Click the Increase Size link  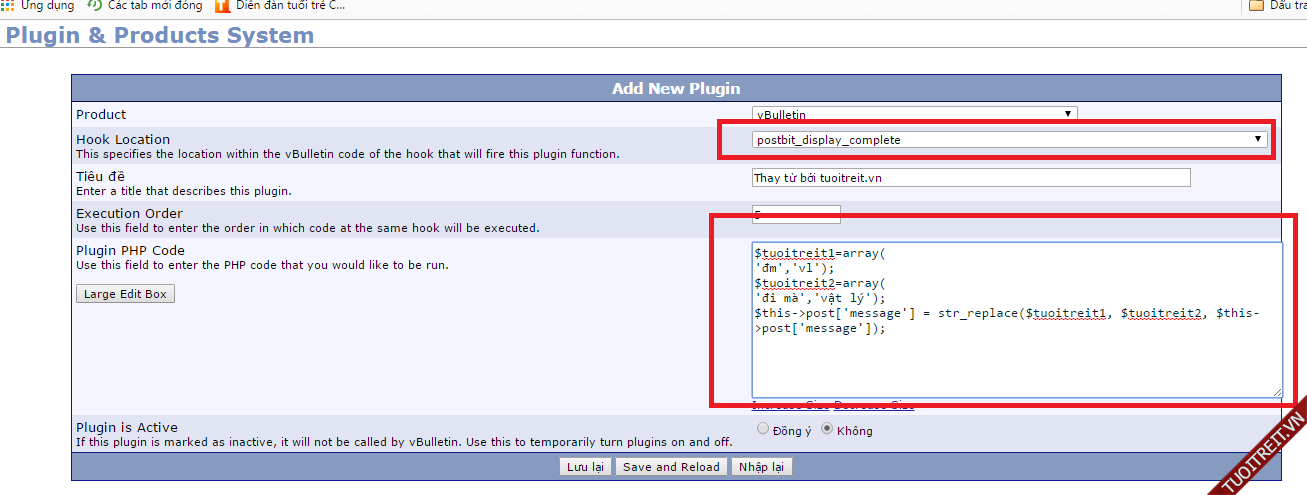click(x=790, y=405)
